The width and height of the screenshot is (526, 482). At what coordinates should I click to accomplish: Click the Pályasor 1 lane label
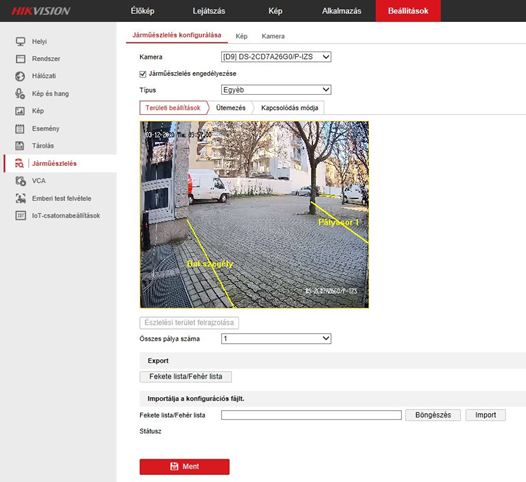(x=338, y=222)
